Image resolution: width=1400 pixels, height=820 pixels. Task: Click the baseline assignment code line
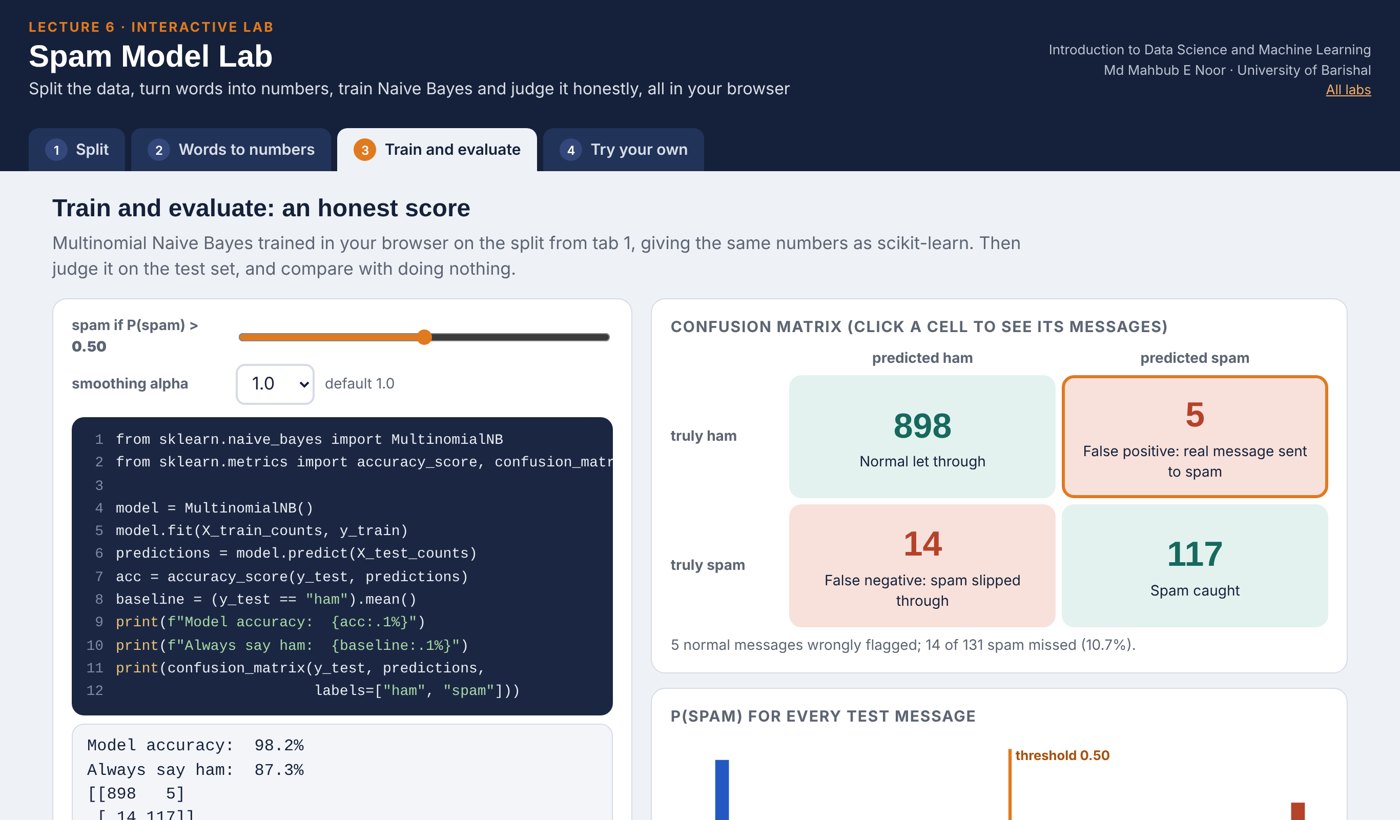click(266, 600)
